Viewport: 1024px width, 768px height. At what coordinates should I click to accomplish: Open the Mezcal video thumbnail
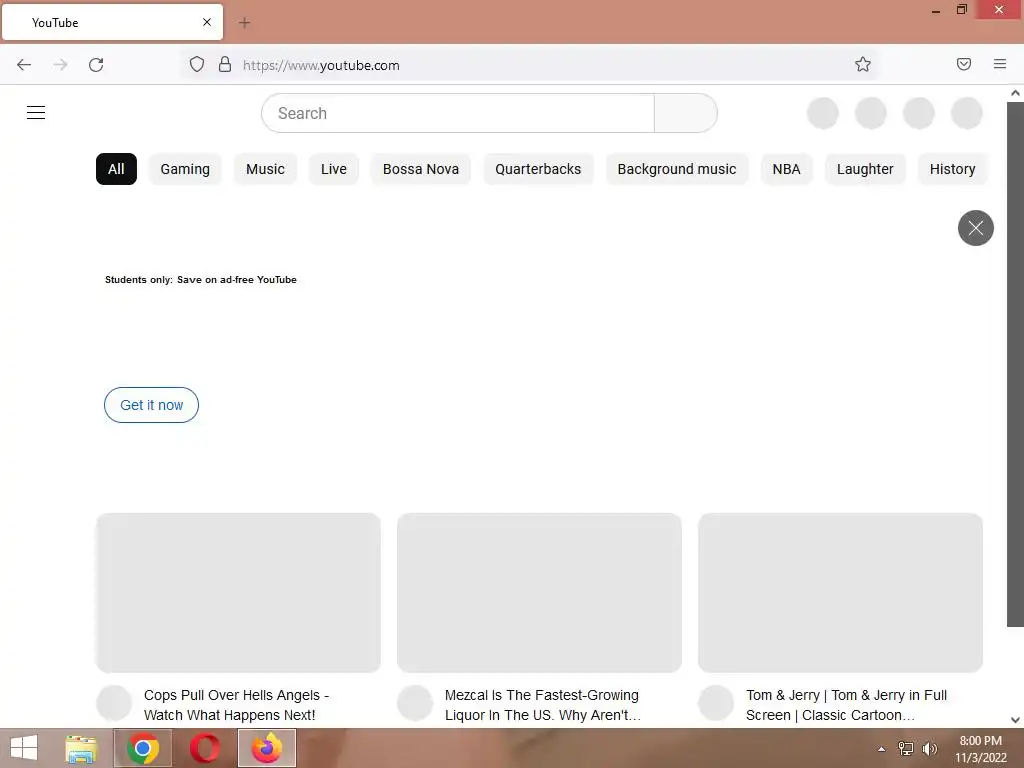coord(539,592)
